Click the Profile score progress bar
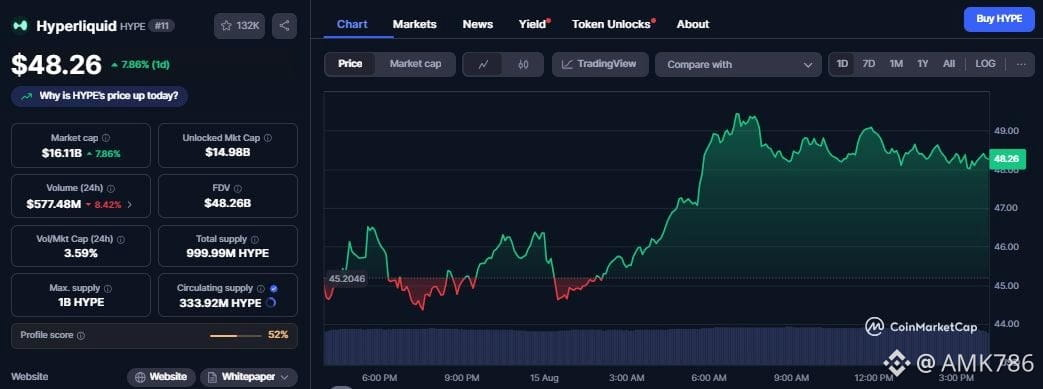Viewport: 1043px width, 389px height. (x=235, y=336)
